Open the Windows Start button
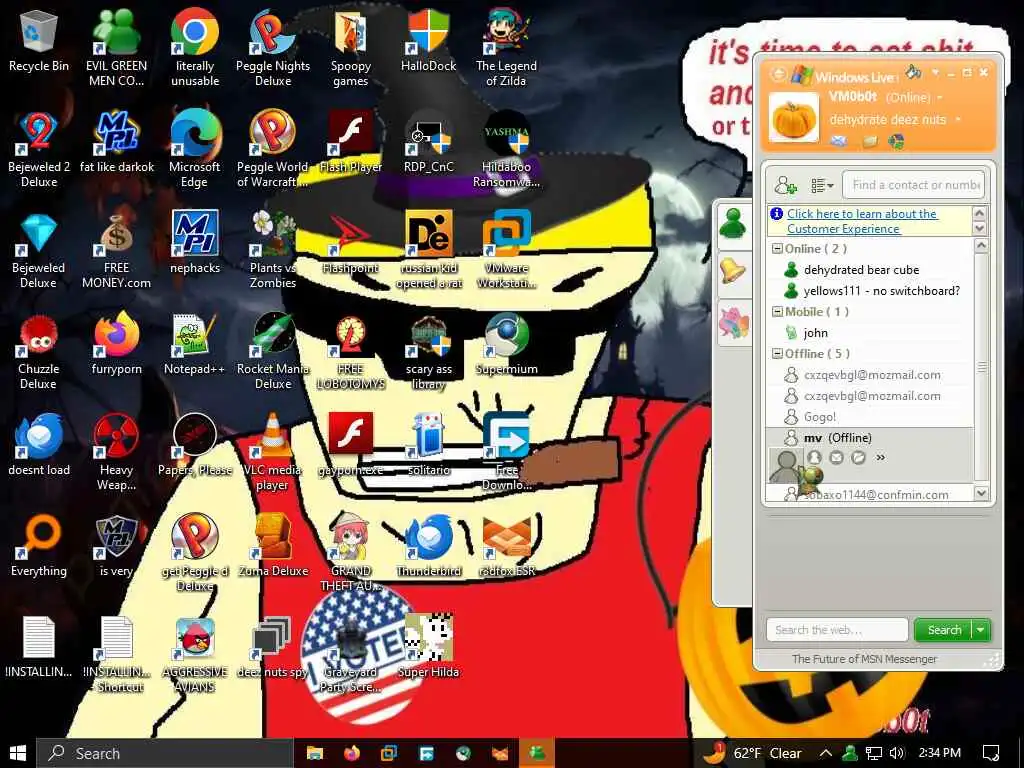The width and height of the screenshot is (1024, 768). pyautogui.click(x=18, y=753)
